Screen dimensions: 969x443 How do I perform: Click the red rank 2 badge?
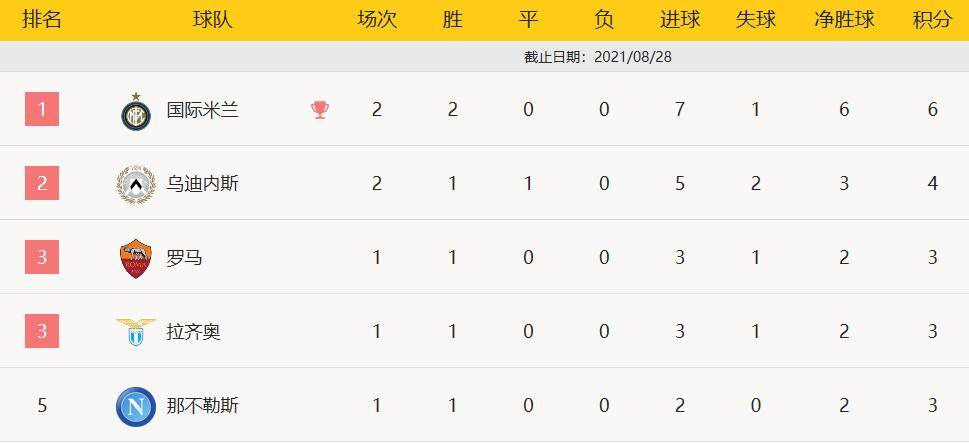[42, 184]
